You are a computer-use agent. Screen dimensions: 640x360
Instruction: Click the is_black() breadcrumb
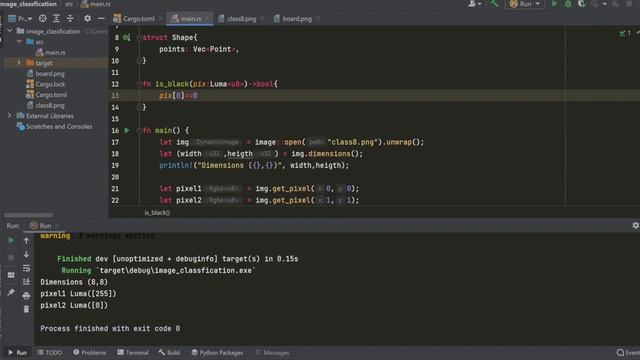click(x=157, y=213)
